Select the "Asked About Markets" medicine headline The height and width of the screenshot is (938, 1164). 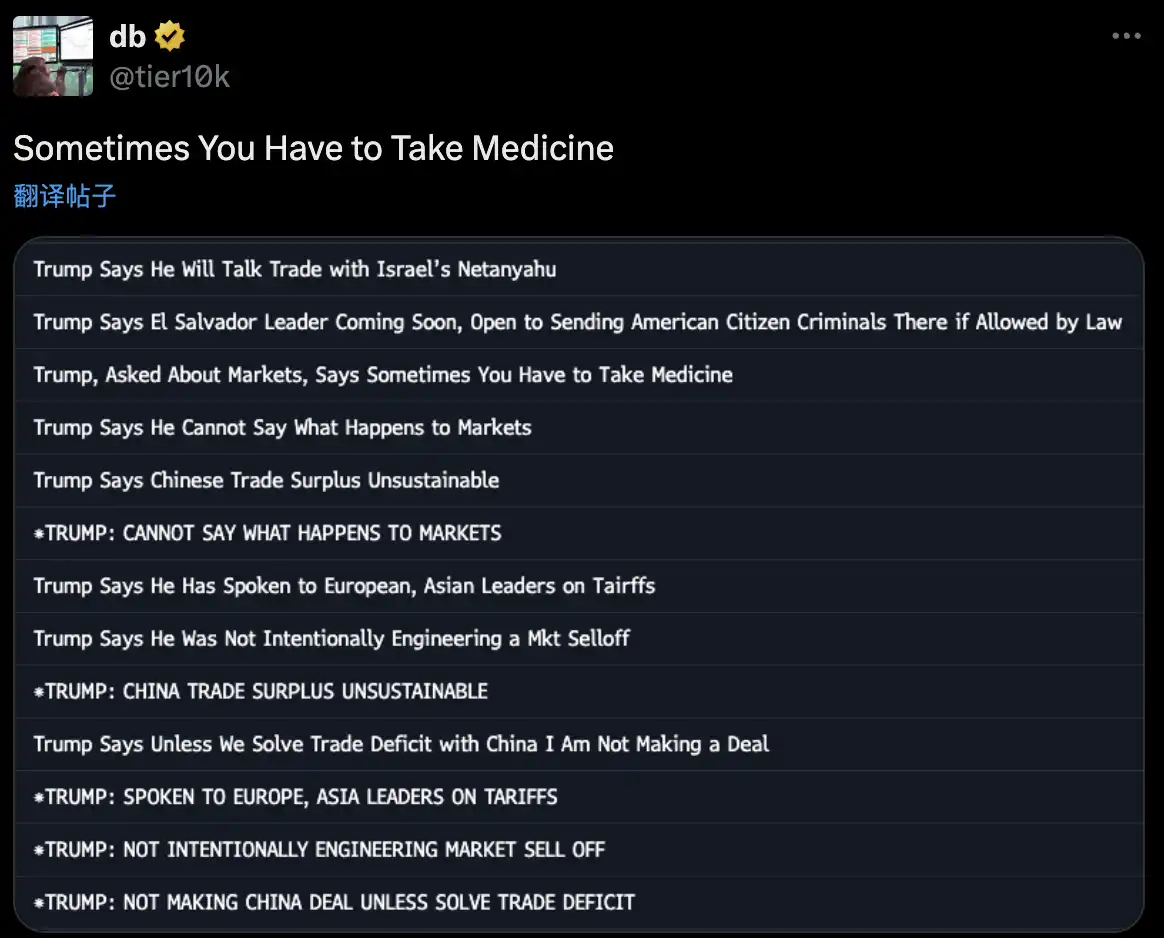pos(383,375)
